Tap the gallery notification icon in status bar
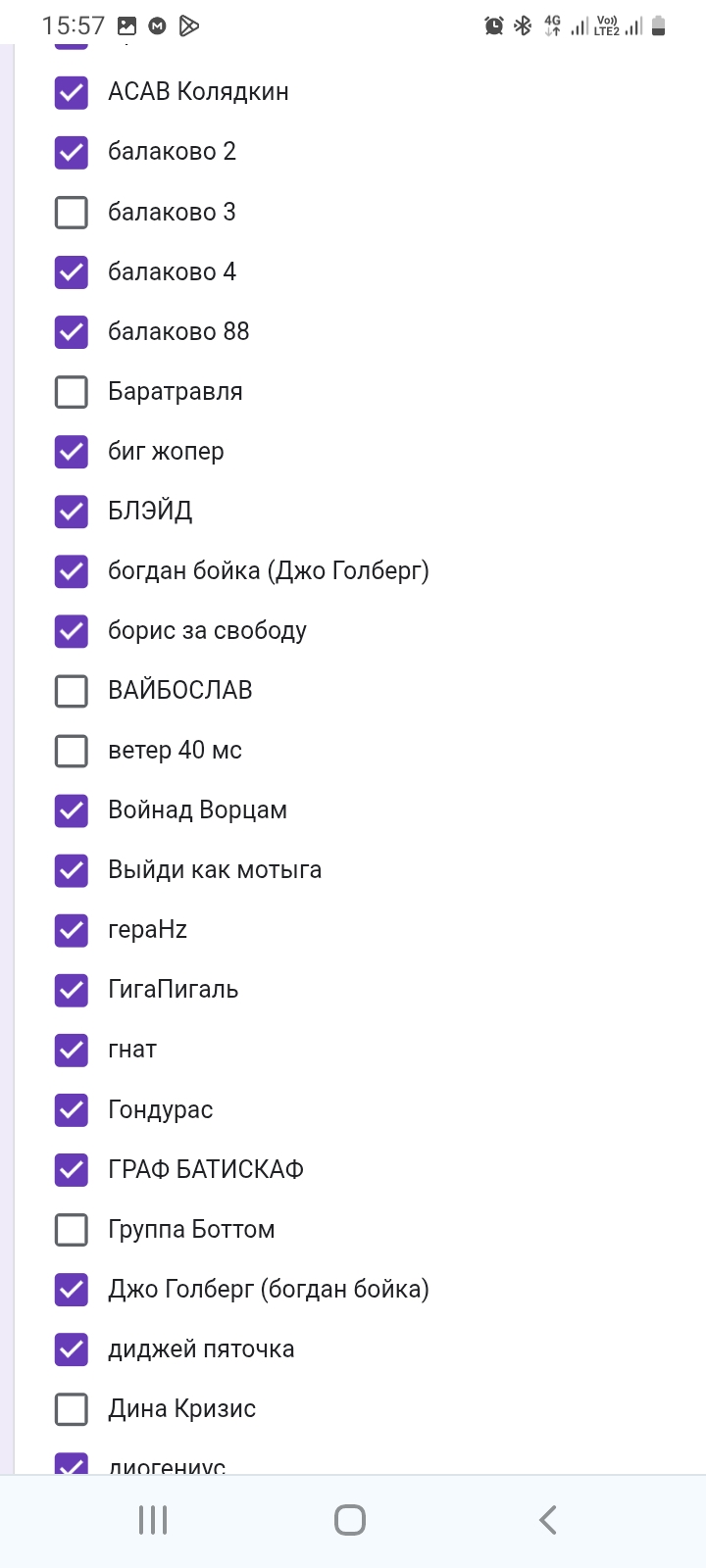Image resolution: width=706 pixels, height=1568 pixels. tap(126, 25)
